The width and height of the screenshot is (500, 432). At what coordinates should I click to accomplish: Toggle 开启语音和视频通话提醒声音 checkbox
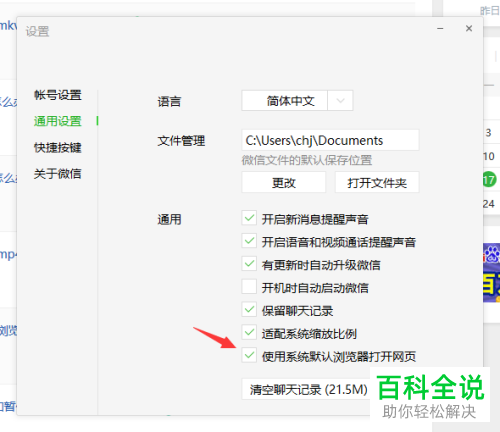(x=249, y=241)
